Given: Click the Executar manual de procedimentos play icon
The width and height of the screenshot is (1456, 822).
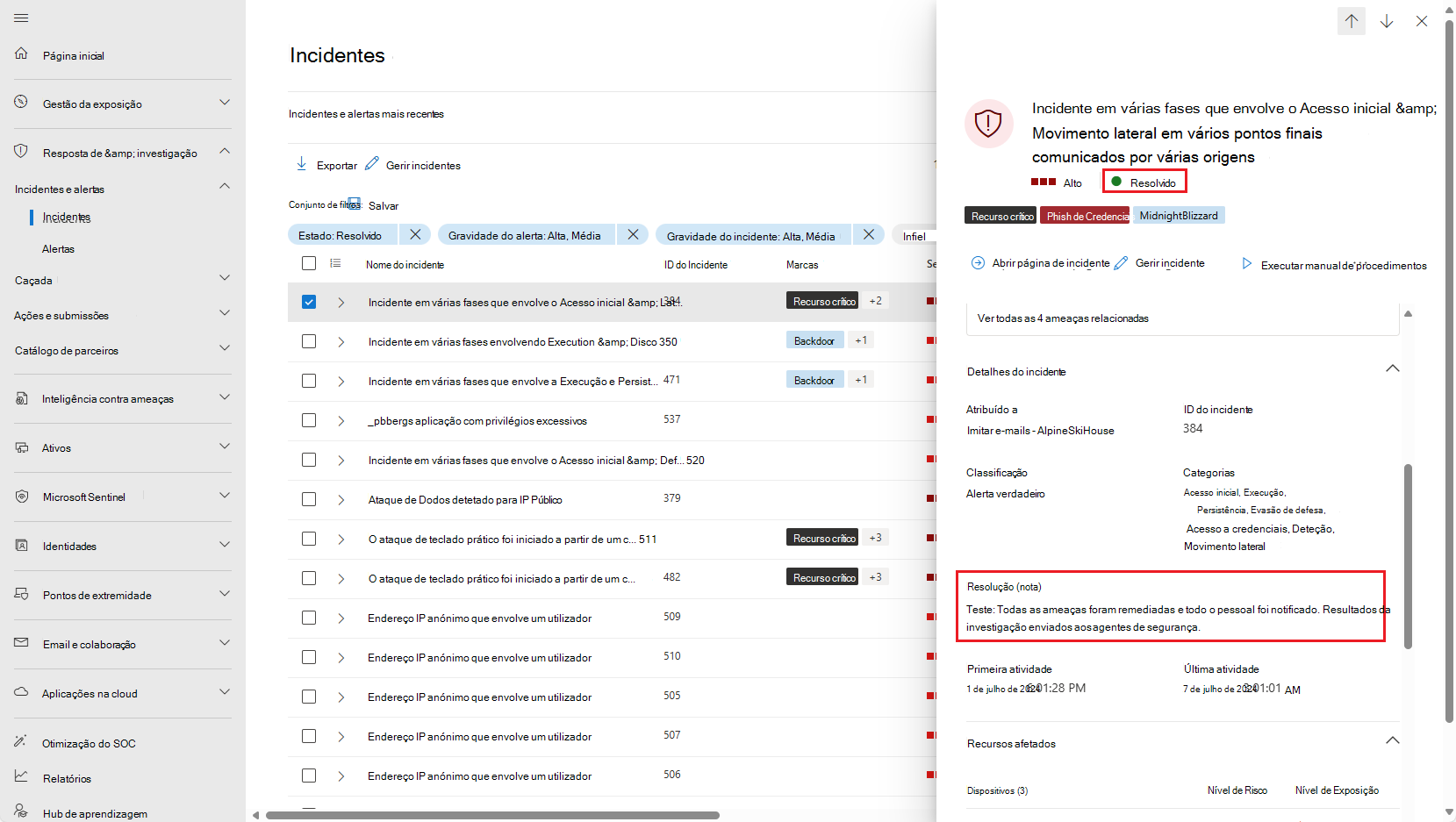Looking at the screenshot, I should pyautogui.click(x=1247, y=264).
